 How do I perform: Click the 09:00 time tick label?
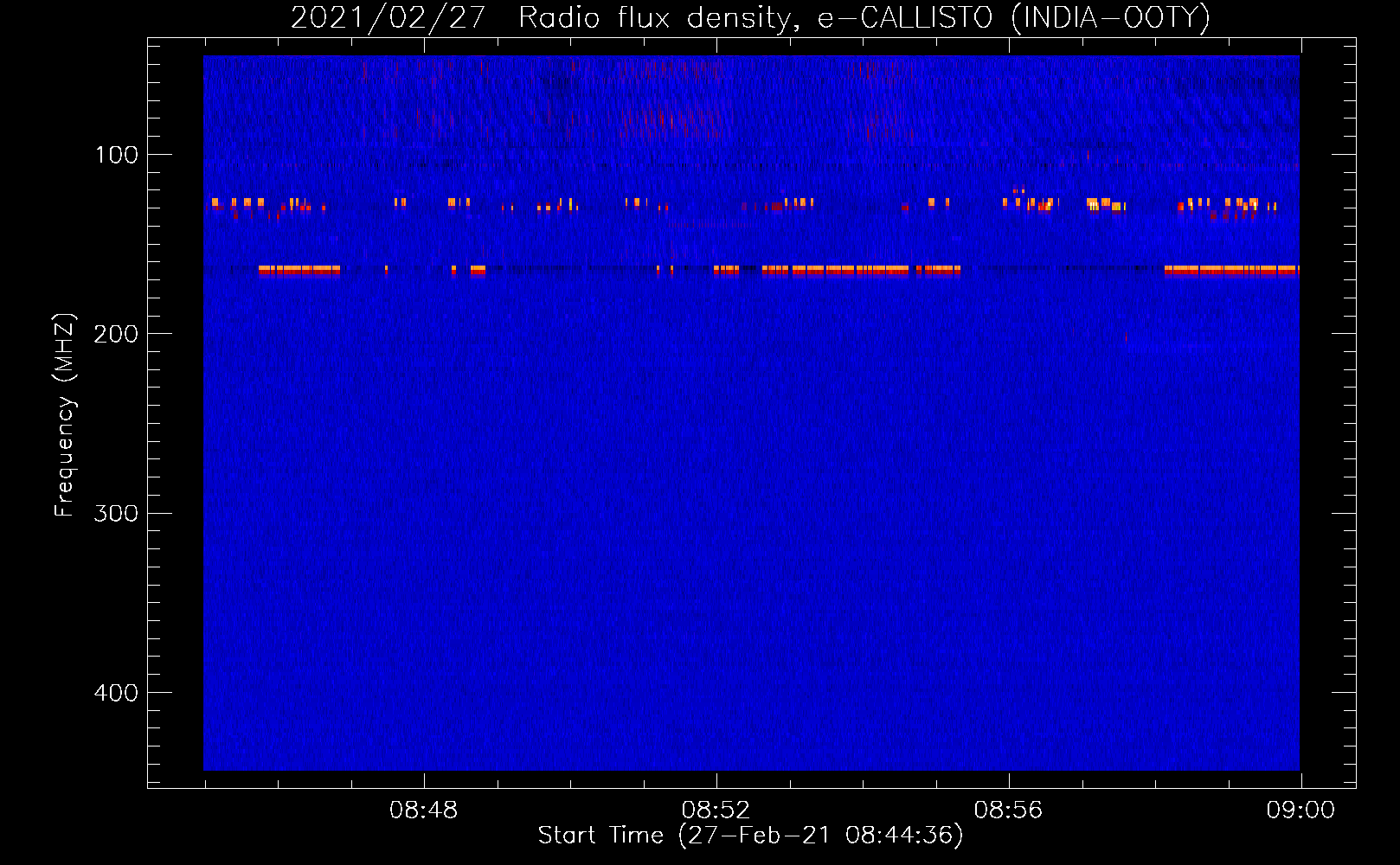click(1300, 811)
